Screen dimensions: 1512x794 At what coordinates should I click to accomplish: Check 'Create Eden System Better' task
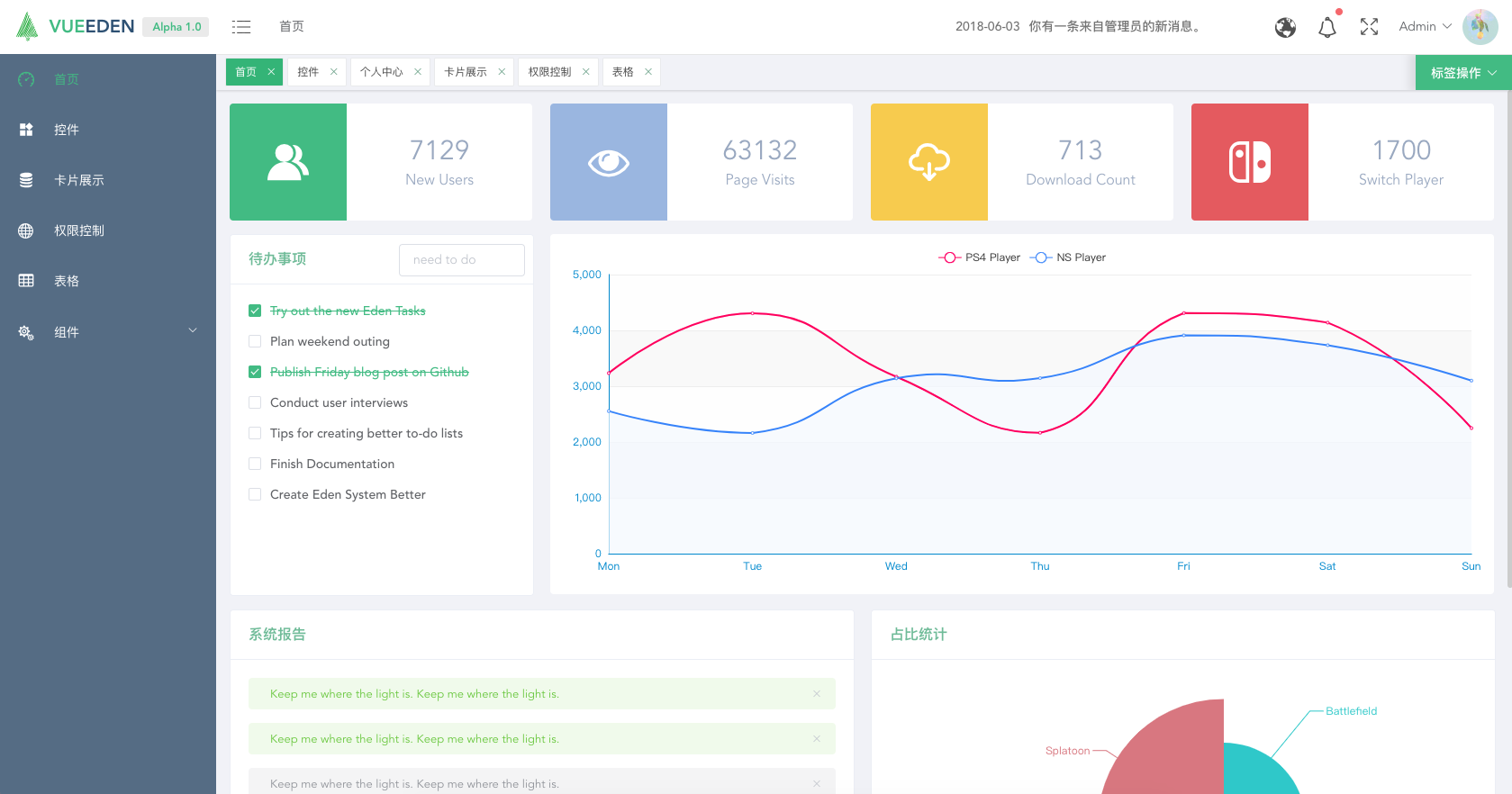click(x=255, y=494)
